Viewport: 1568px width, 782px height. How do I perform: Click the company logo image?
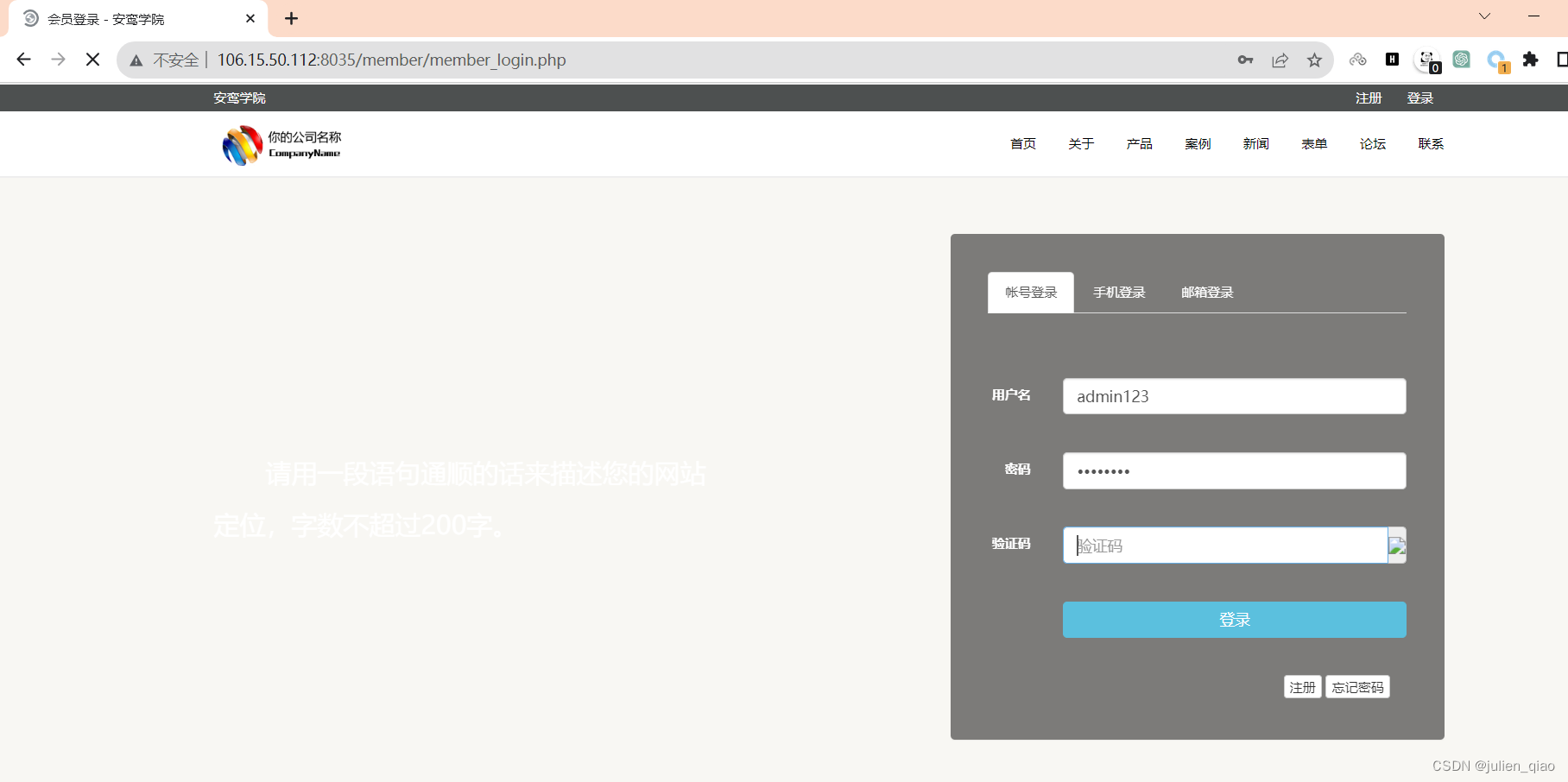point(281,145)
